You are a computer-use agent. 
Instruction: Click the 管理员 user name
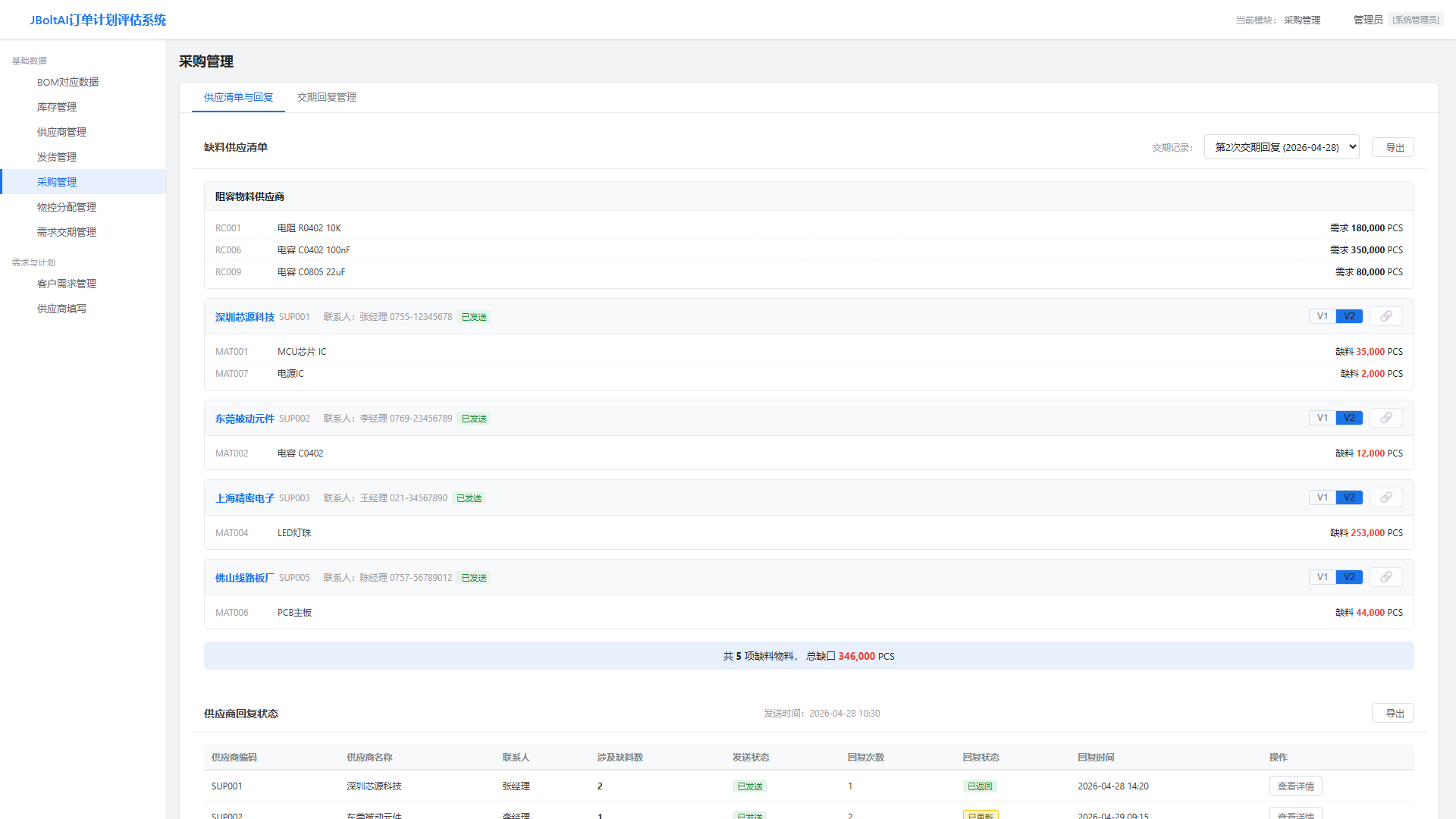(1368, 20)
